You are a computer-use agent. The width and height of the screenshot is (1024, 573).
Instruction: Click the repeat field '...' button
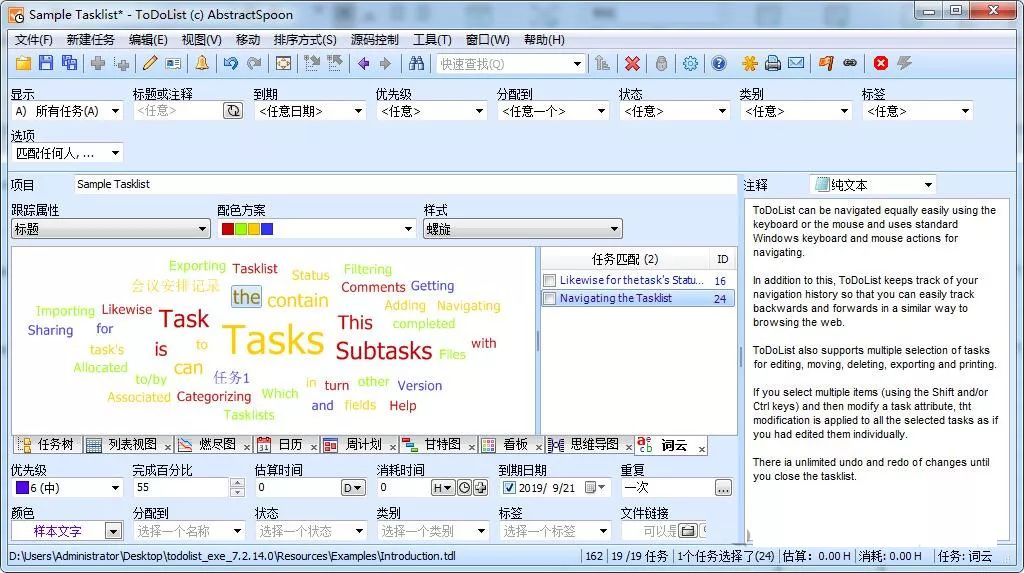(723, 488)
